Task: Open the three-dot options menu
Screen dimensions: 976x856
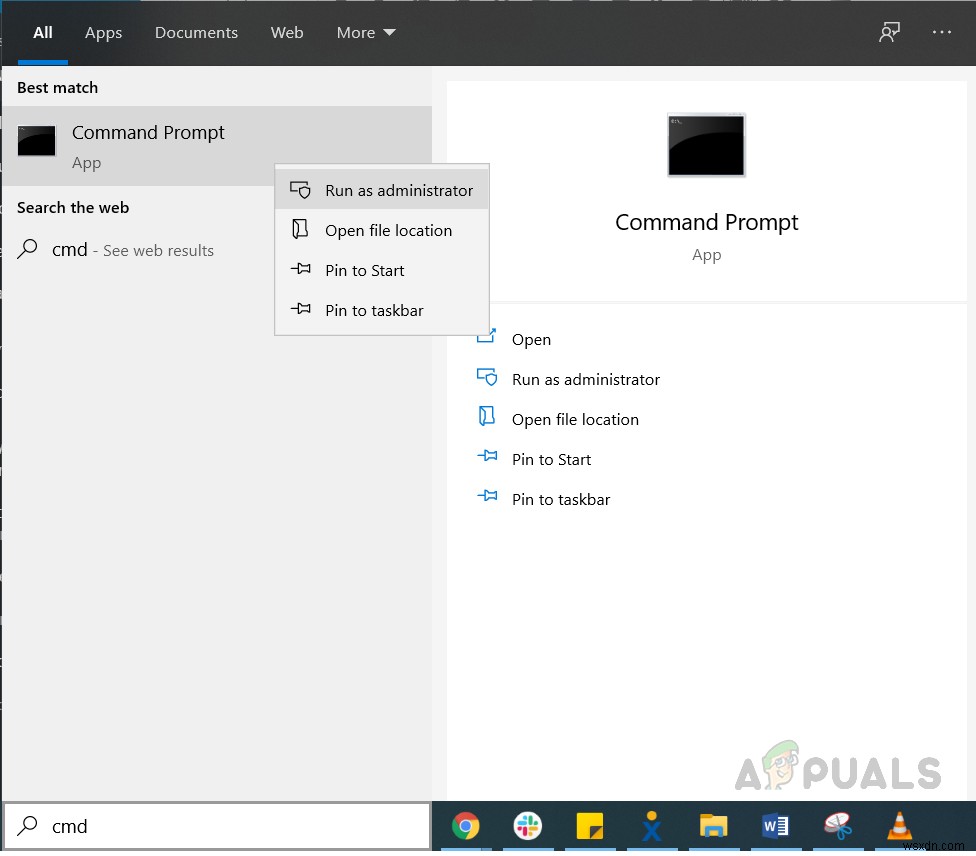Action: [942, 33]
